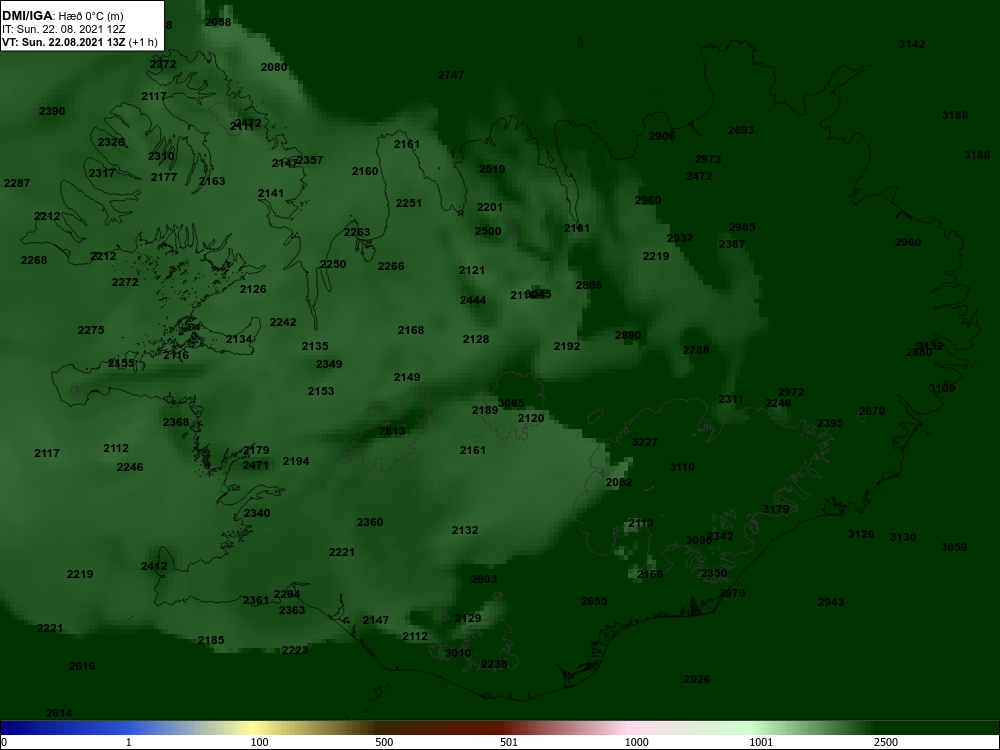Click the height value 3179
The height and width of the screenshot is (750, 1000).
(776, 510)
